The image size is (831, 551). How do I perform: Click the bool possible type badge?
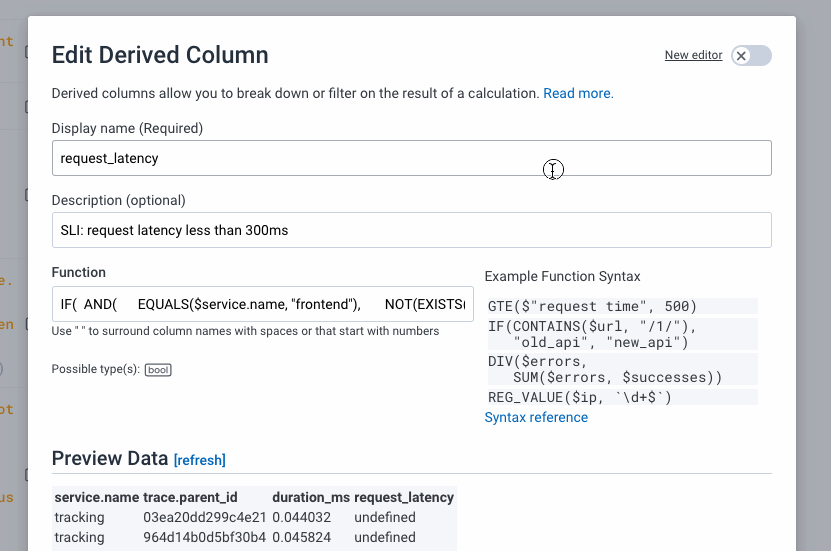click(x=158, y=370)
